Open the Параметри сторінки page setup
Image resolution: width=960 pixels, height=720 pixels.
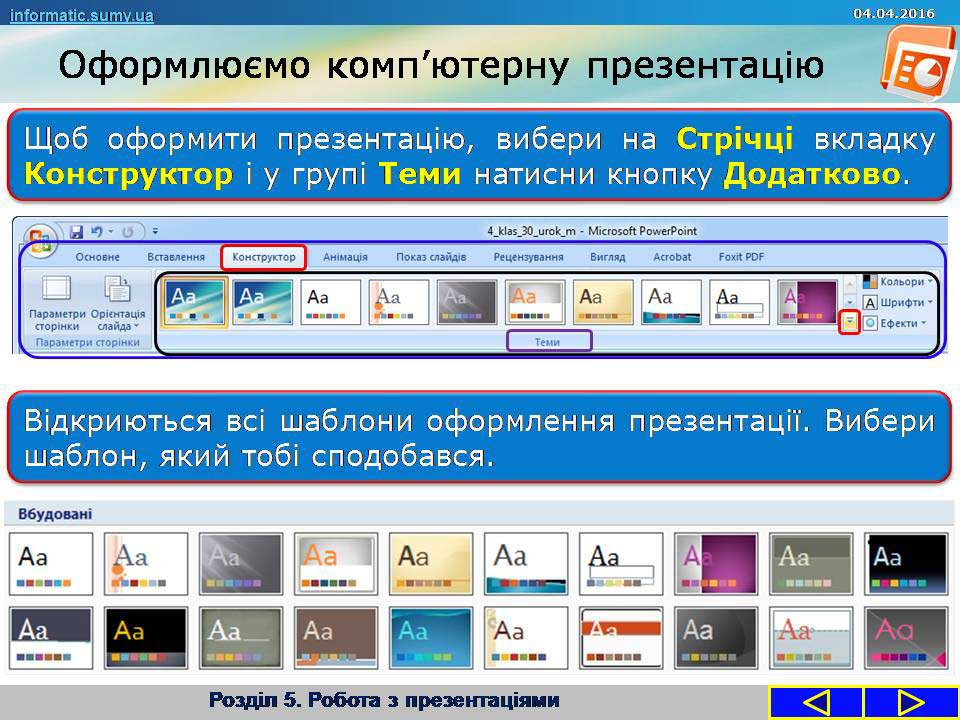57,305
